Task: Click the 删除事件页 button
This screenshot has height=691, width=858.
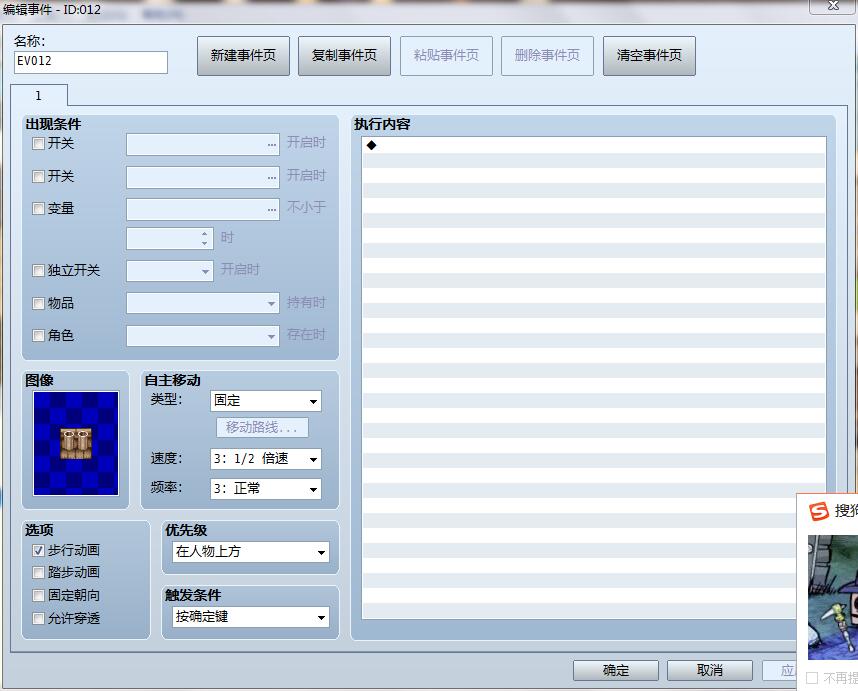Action: [x=547, y=56]
